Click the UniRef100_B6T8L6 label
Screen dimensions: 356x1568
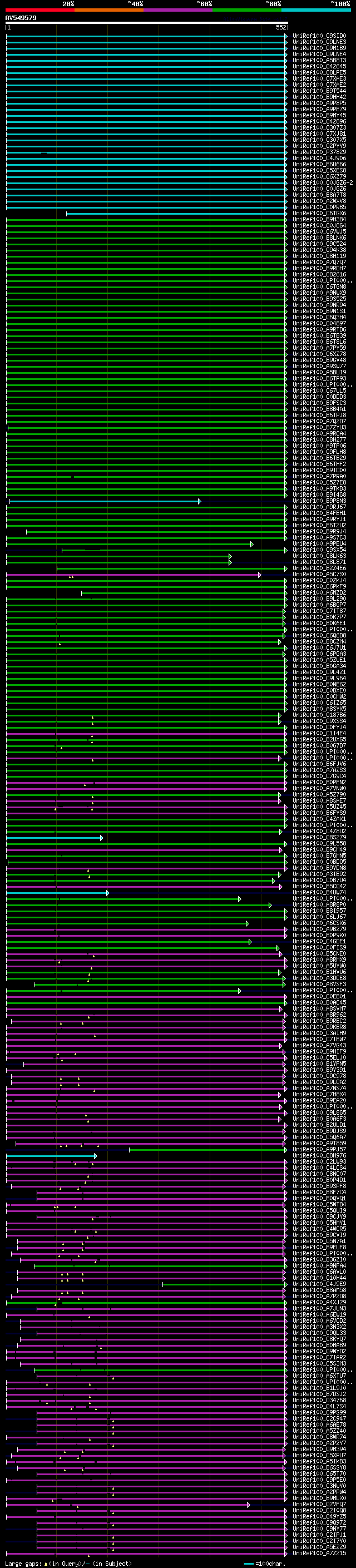(319, 342)
